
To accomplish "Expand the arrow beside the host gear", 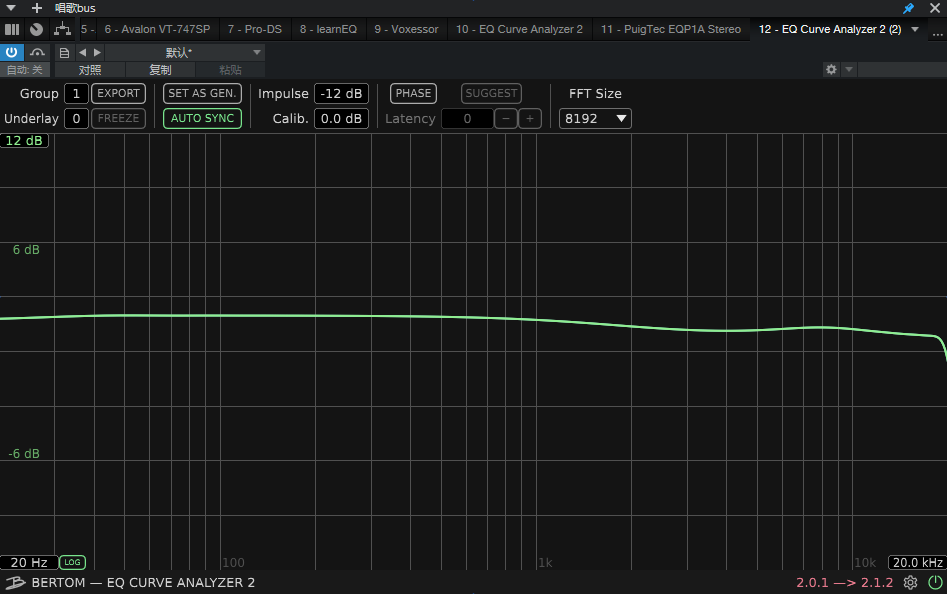I will (849, 69).
